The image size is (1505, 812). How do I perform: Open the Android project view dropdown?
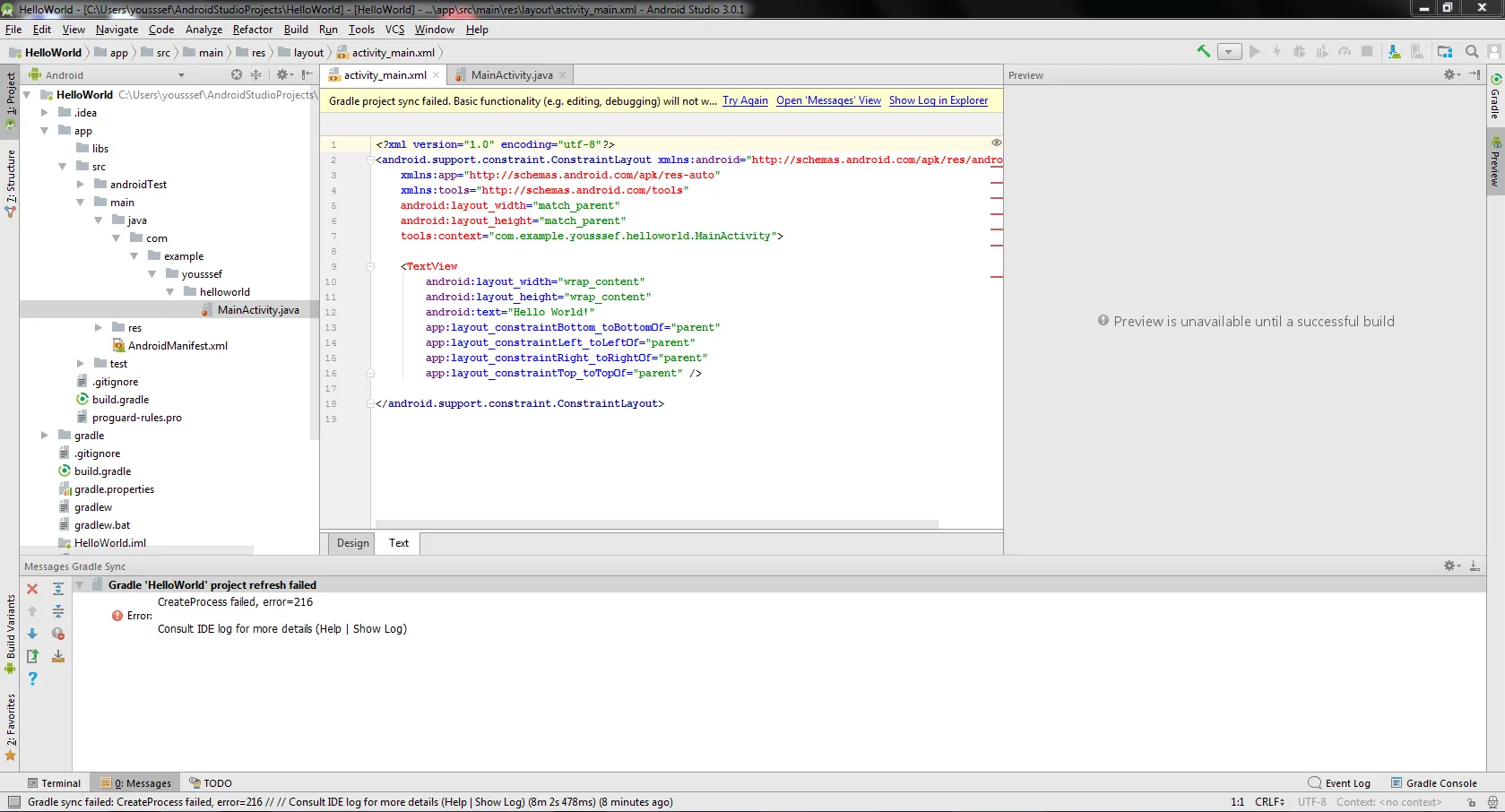tap(181, 75)
